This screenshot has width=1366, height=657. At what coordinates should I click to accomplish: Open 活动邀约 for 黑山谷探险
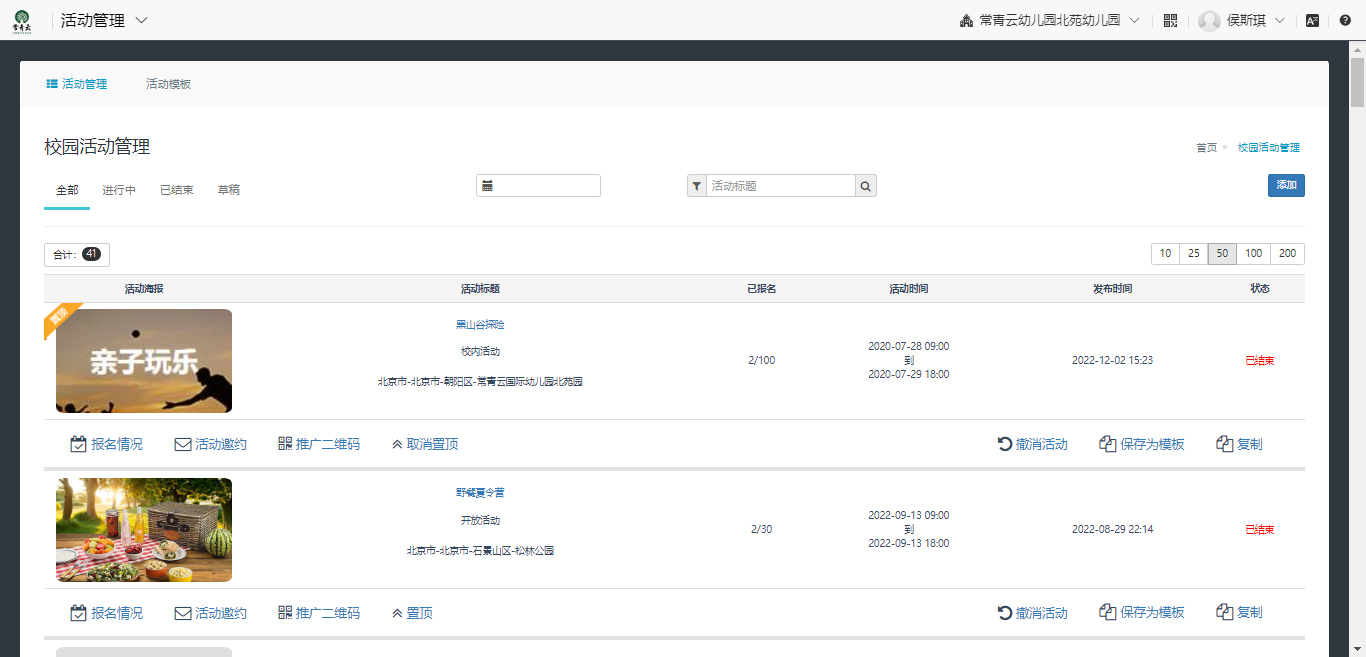(210, 444)
